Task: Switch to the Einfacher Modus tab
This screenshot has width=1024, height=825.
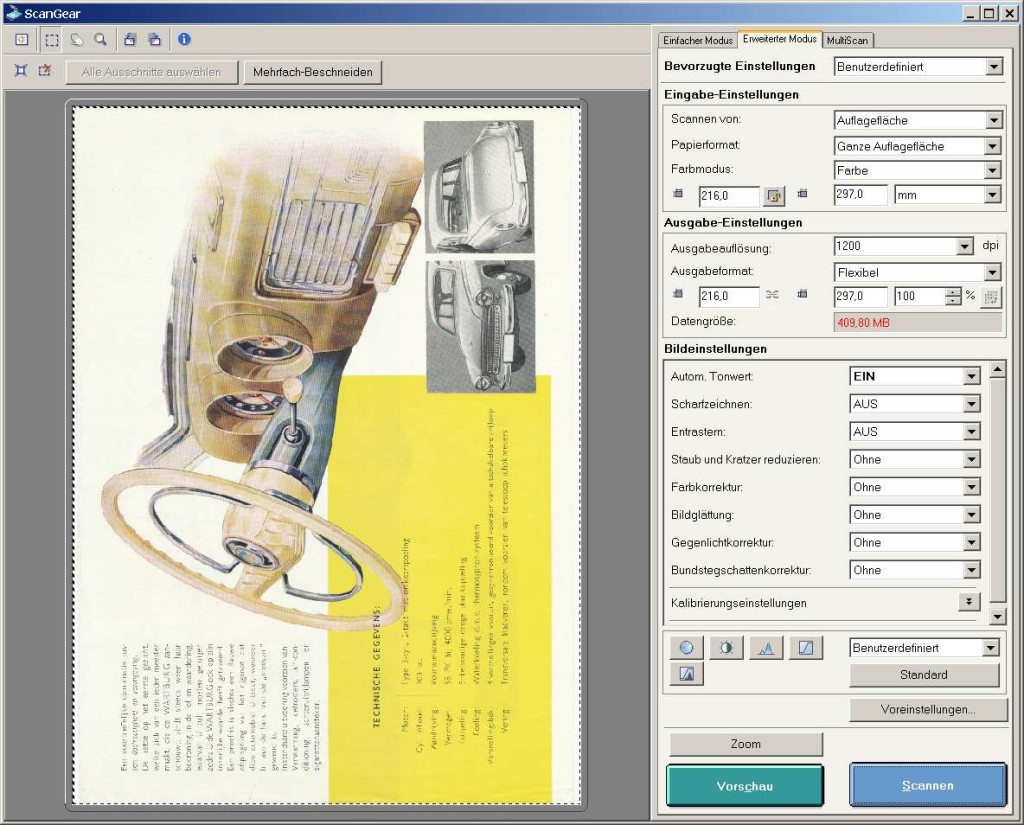Action: [697, 40]
